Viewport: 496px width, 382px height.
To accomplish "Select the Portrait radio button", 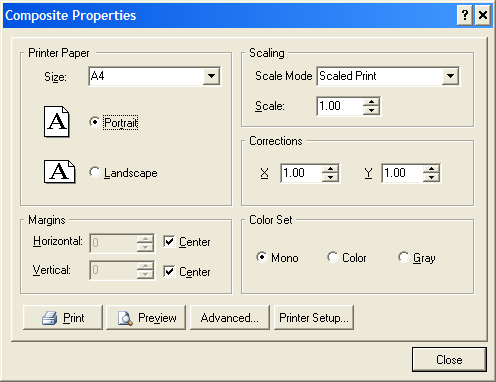I will pos(95,122).
